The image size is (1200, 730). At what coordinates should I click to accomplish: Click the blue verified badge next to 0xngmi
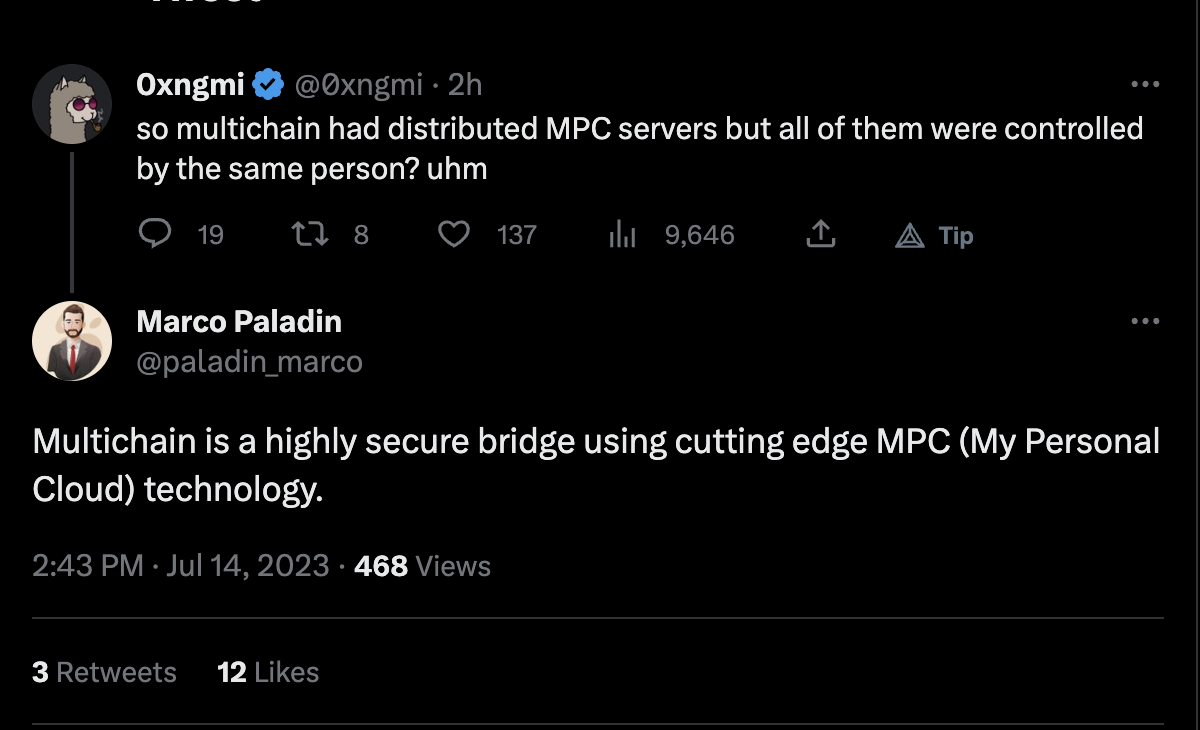[267, 85]
